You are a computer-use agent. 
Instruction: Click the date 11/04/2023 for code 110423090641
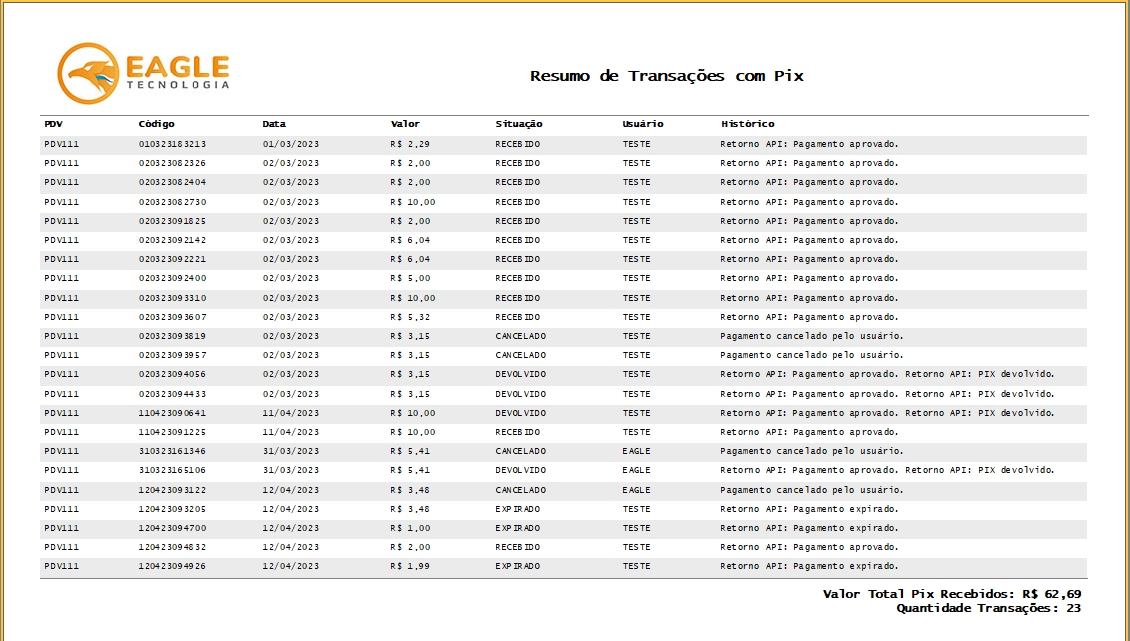pos(290,413)
